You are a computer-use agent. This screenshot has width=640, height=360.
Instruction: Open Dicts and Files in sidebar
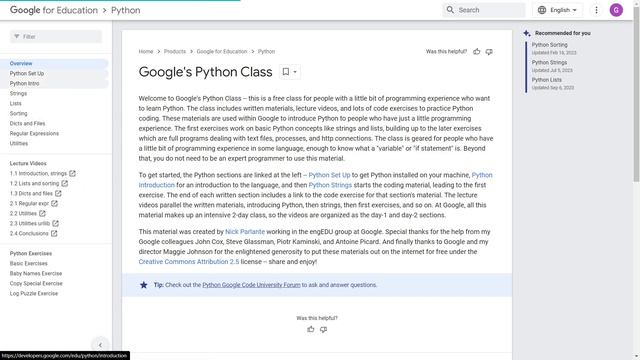(27, 123)
